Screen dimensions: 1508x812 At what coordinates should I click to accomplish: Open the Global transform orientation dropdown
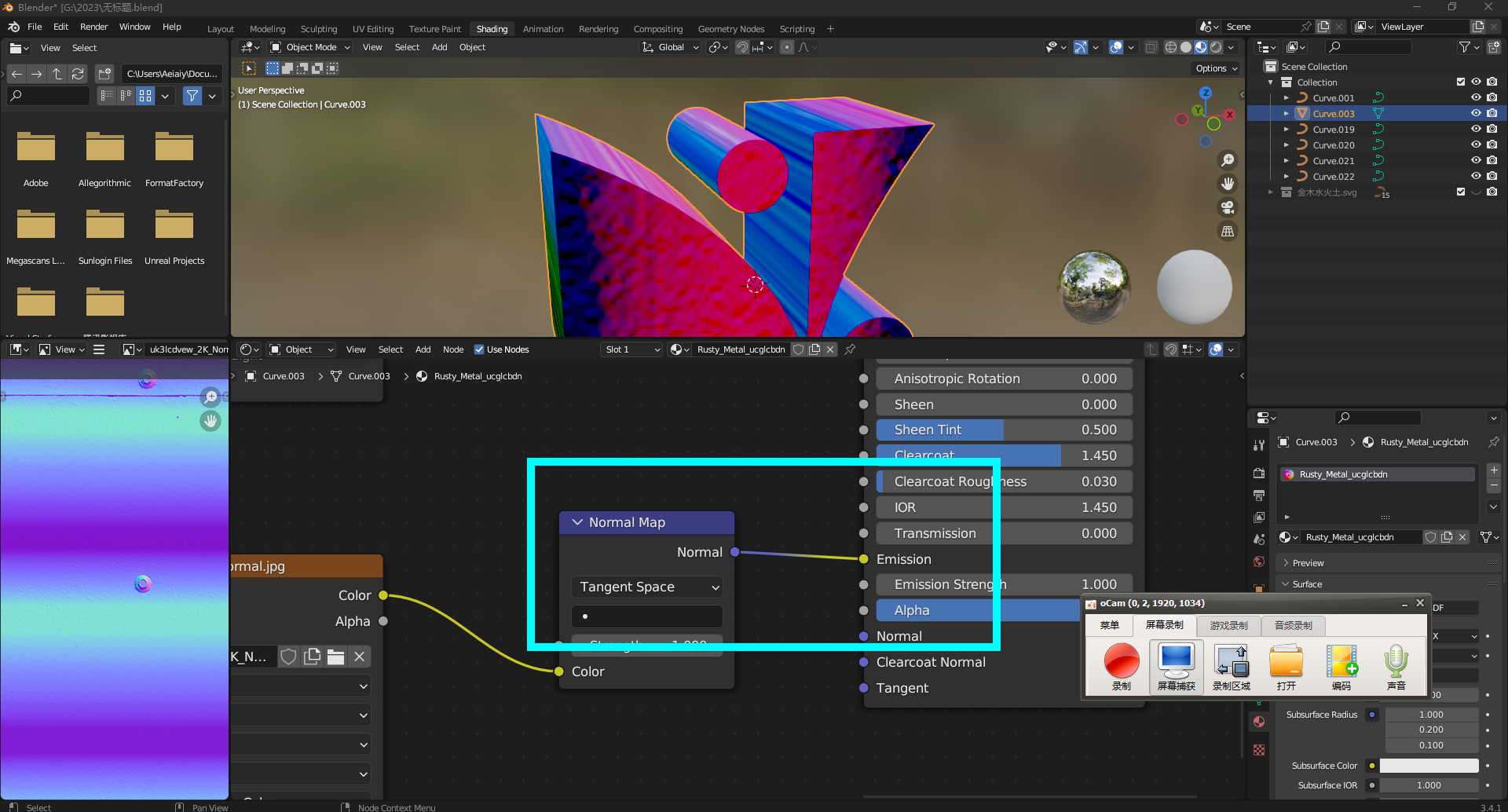click(x=670, y=47)
